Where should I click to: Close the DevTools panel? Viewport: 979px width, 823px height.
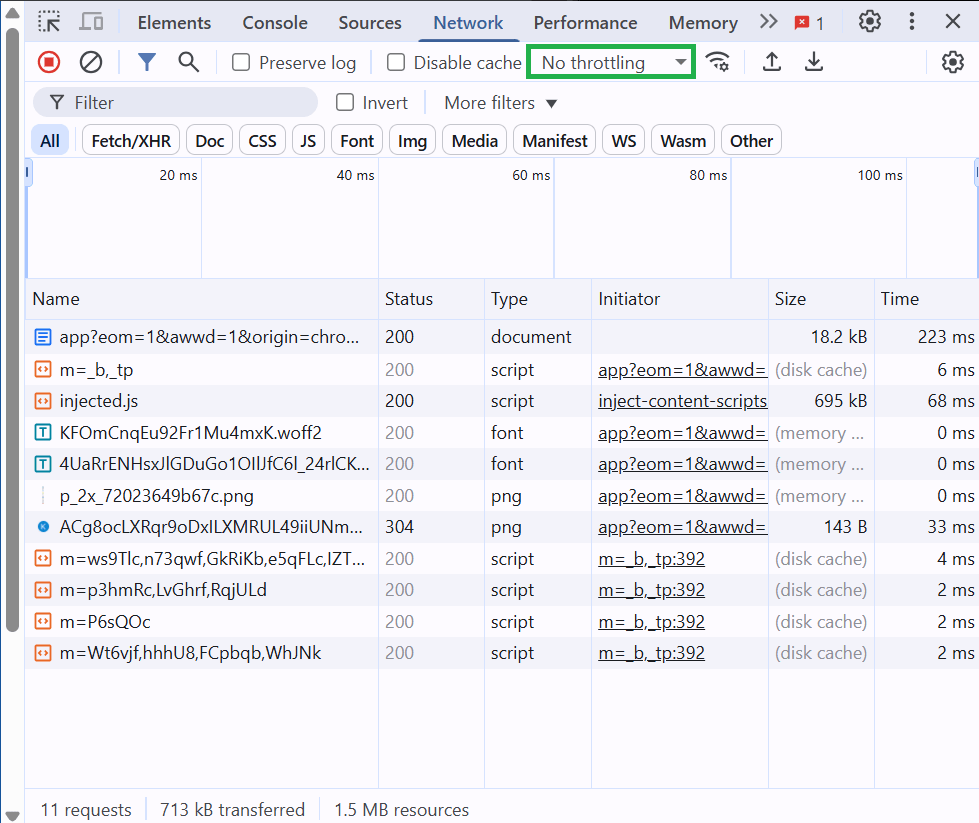click(953, 22)
